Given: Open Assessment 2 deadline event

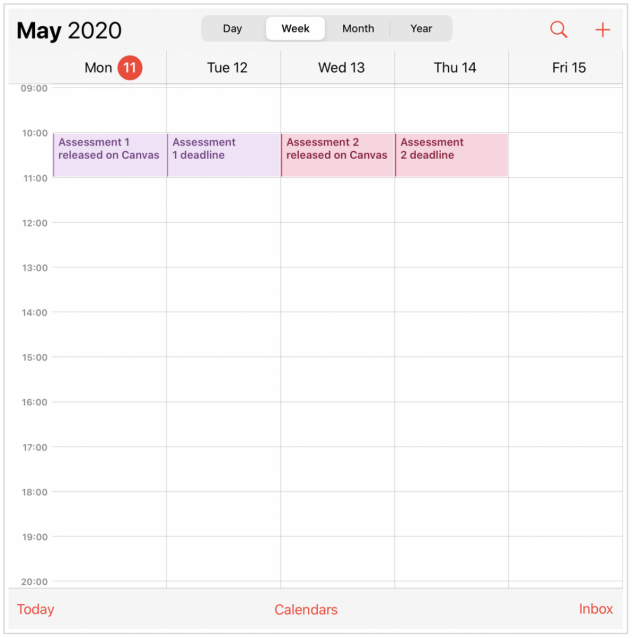Looking at the screenshot, I should 451,155.
